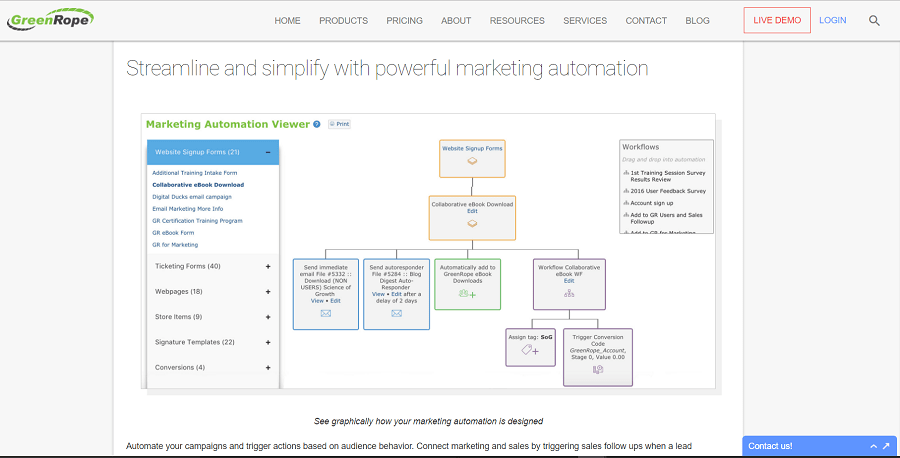
Task: Expand the Conversions (4) section
Action: [x=268, y=367]
